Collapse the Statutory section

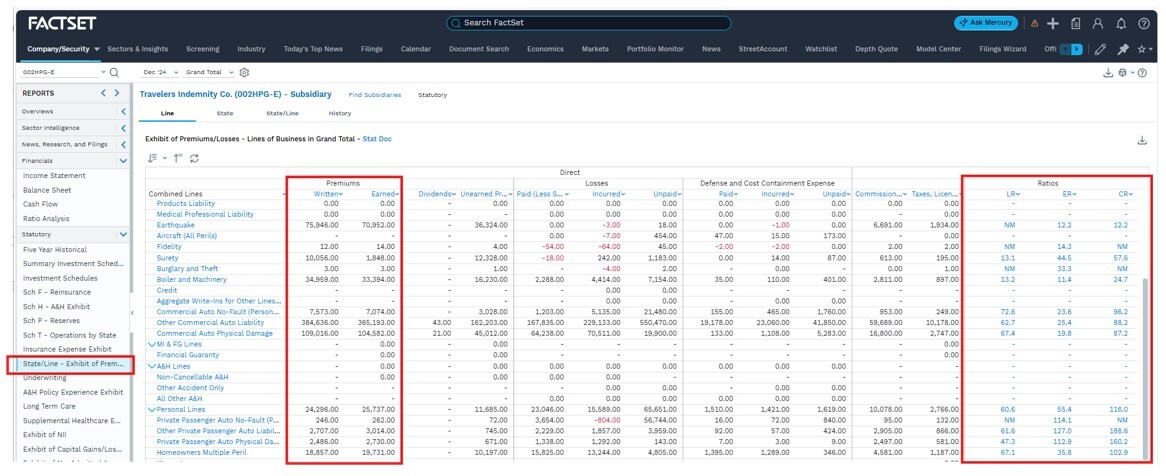click(123, 234)
